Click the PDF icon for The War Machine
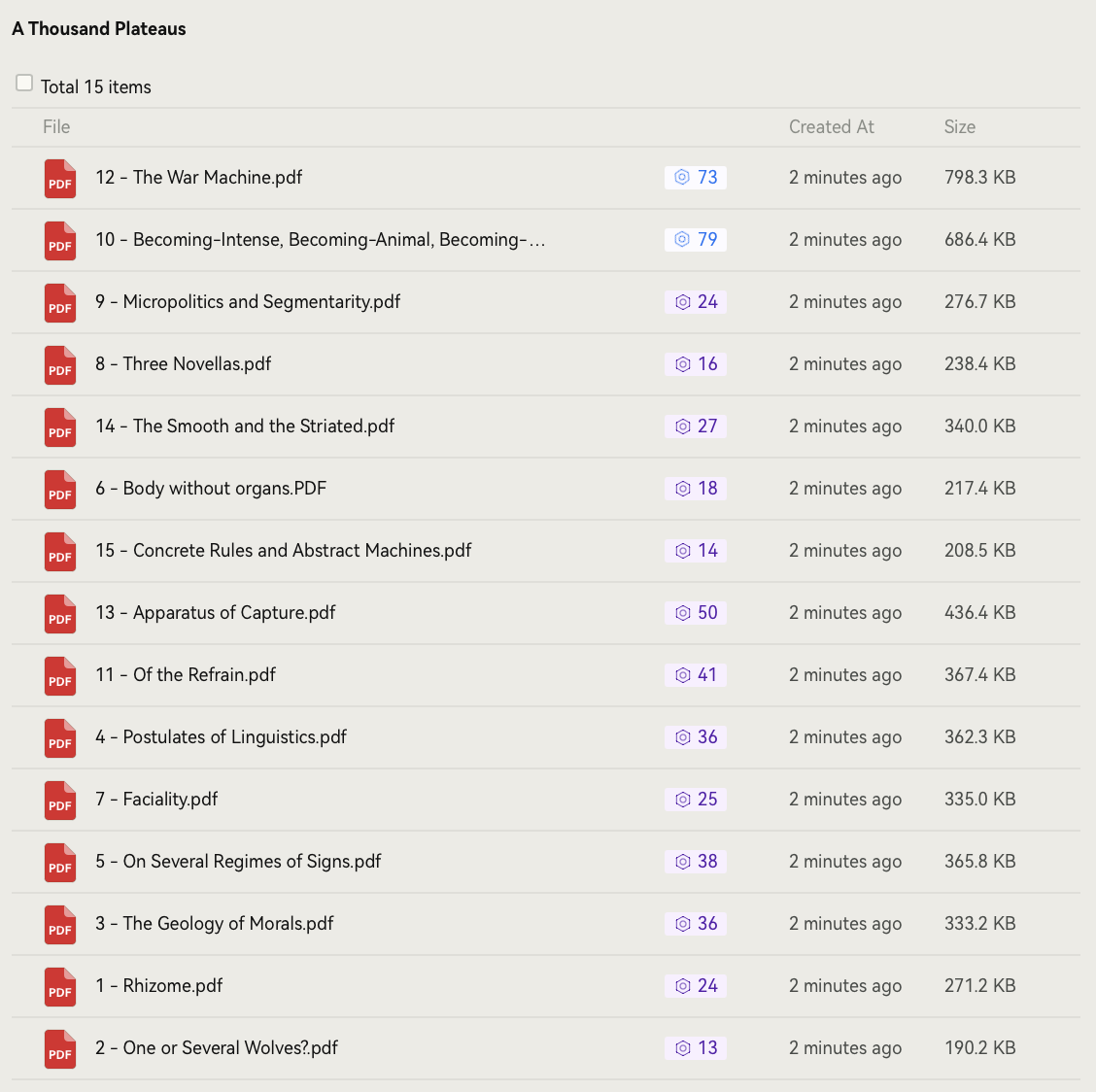The height and width of the screenshot is (1092, 1096). pyautogui.click(x=60, y=178)
